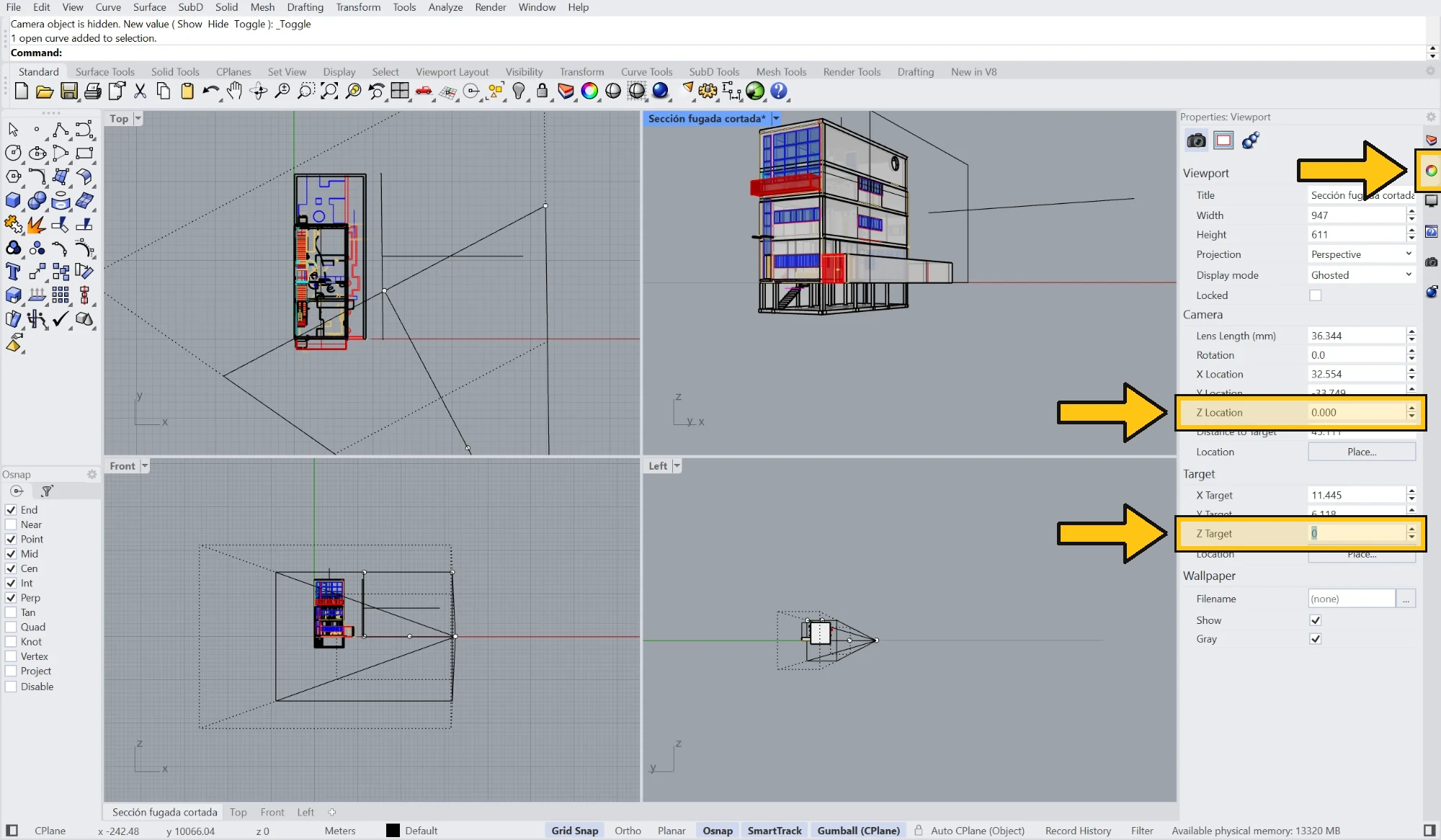1441x840 pixels.
Task: Open the Top viewport title menu arrow
Action: [138, 119]
